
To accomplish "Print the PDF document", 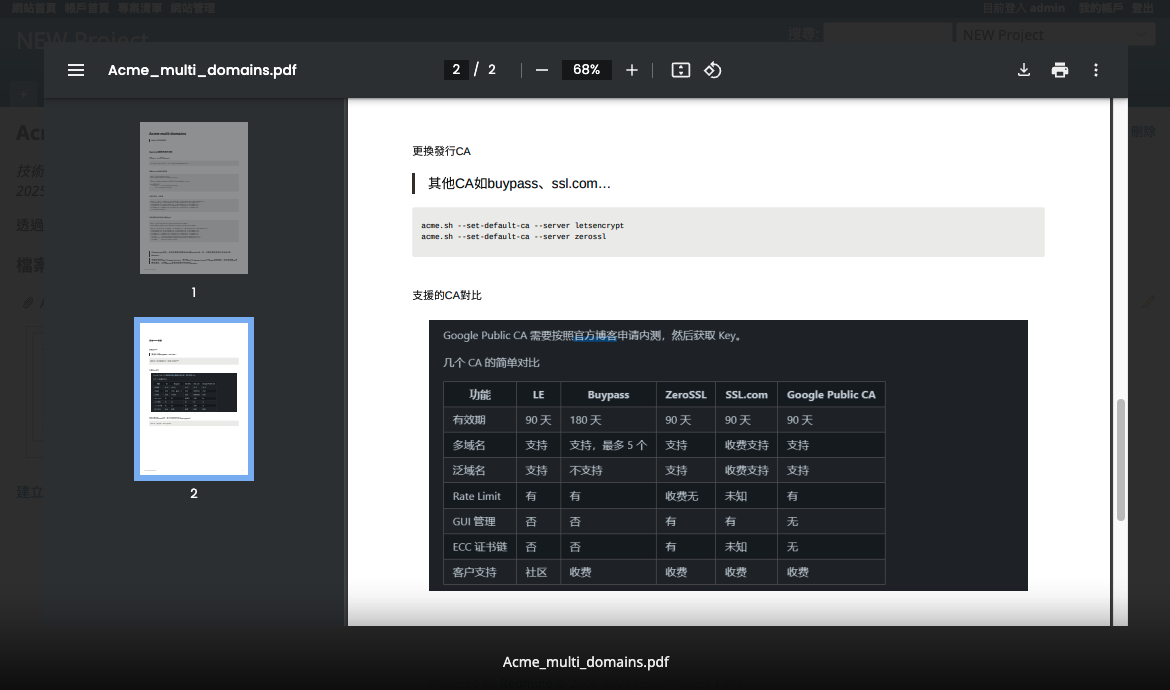I will 1060,70.
